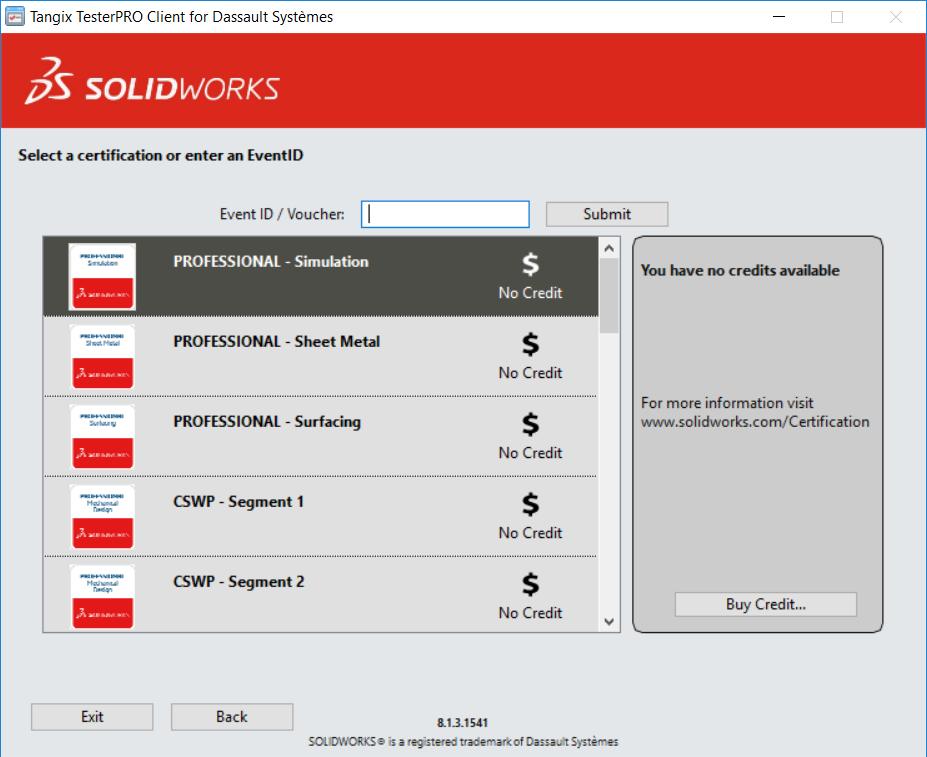Select CSWP - Segment 2 exam
This screenshot has height=757, width=927.
point(320,594)
